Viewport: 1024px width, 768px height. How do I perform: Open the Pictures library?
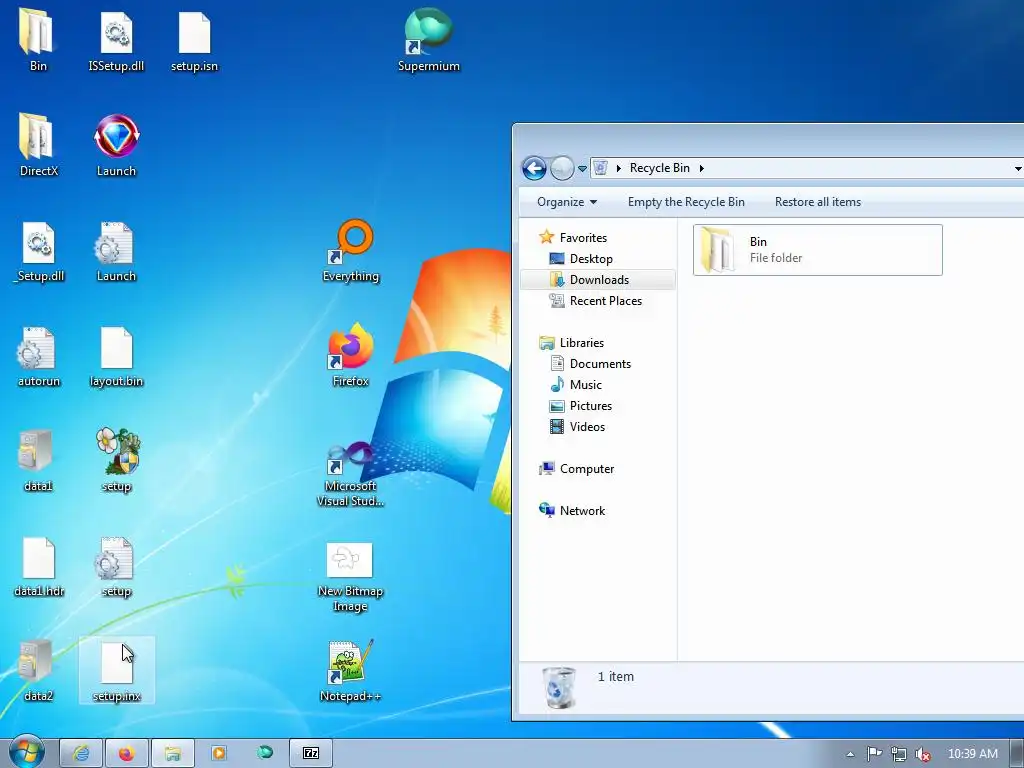581,406
